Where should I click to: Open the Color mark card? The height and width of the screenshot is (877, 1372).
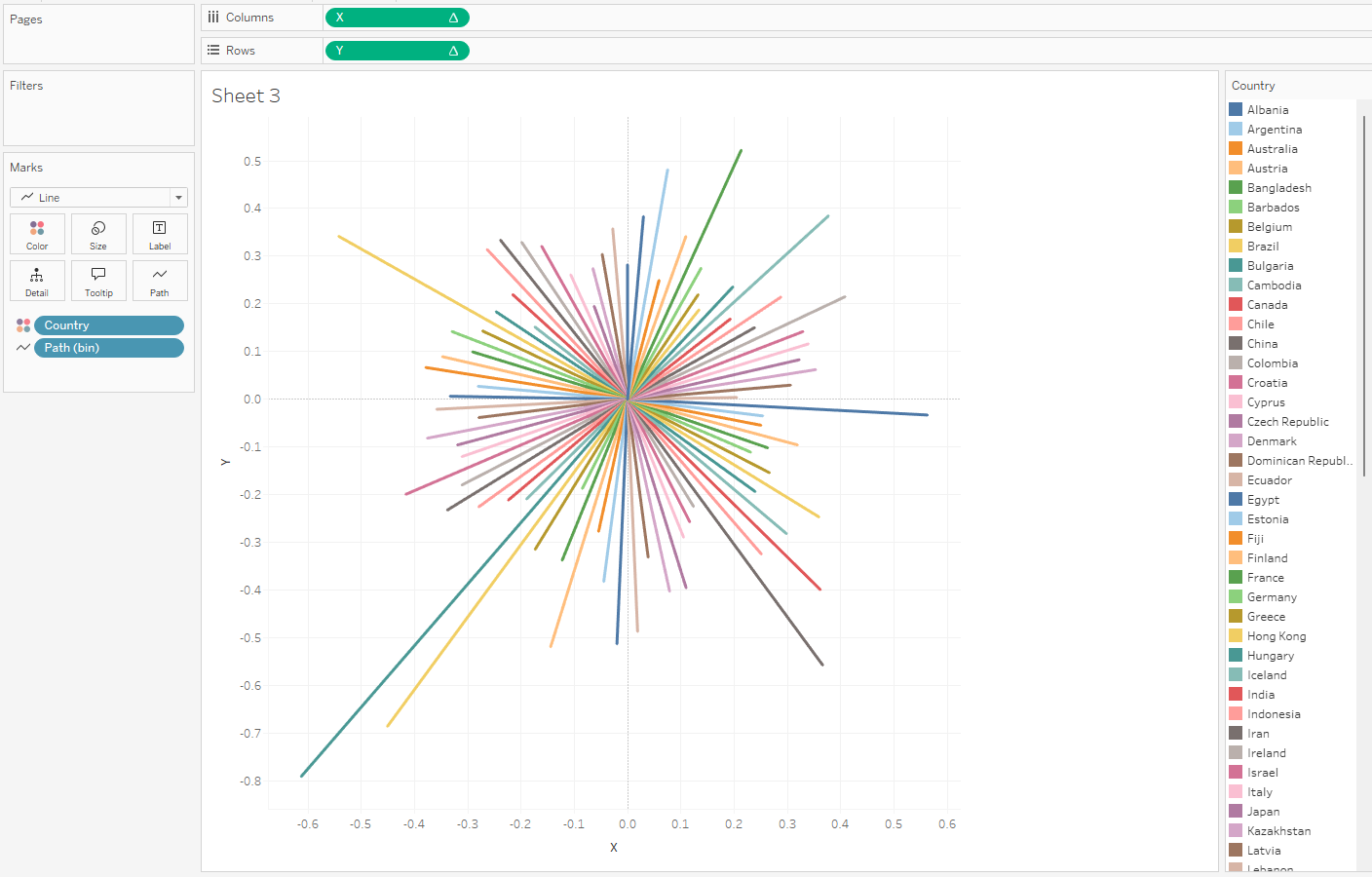[37, 234]
